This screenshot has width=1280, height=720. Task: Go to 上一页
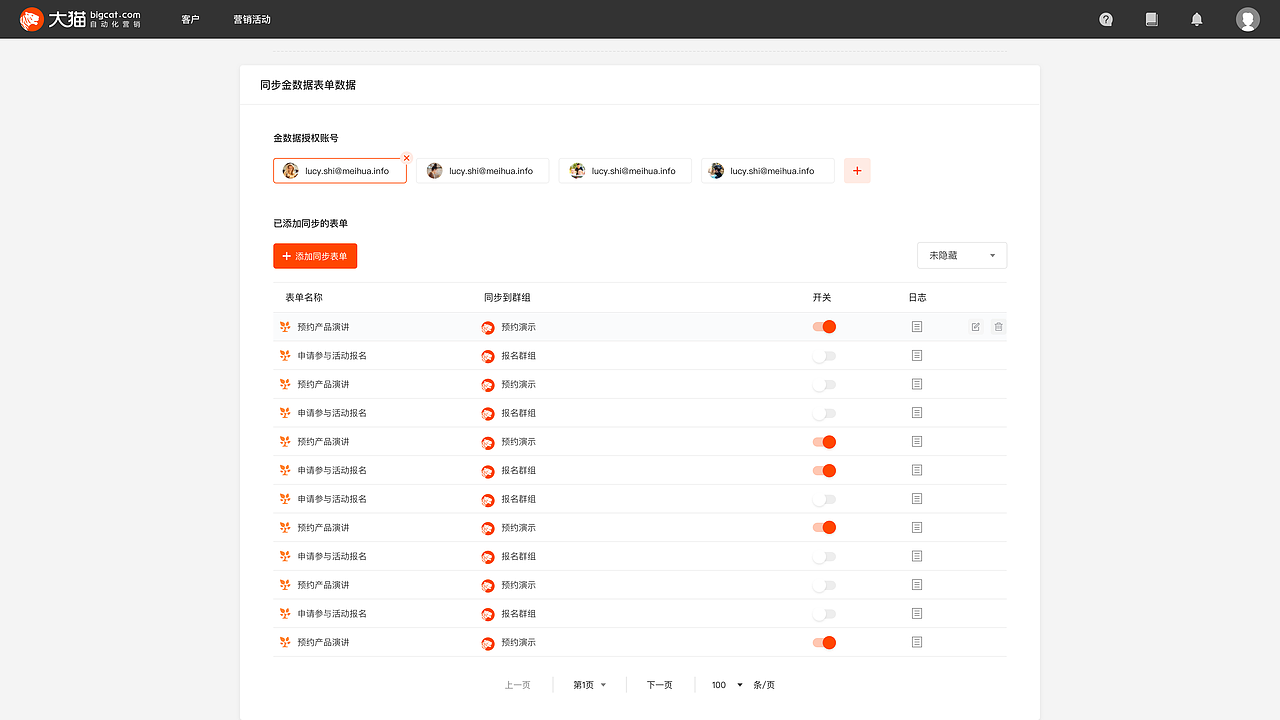click(517, 685)
